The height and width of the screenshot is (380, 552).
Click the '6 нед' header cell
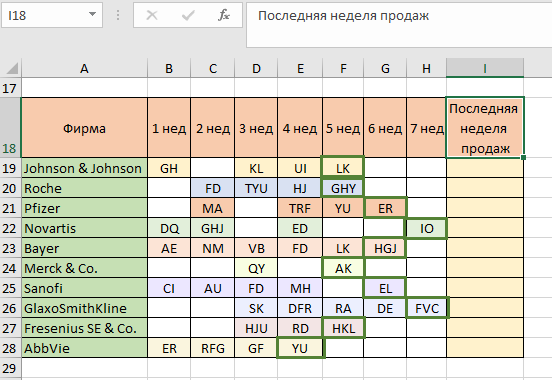pos(385,128)
